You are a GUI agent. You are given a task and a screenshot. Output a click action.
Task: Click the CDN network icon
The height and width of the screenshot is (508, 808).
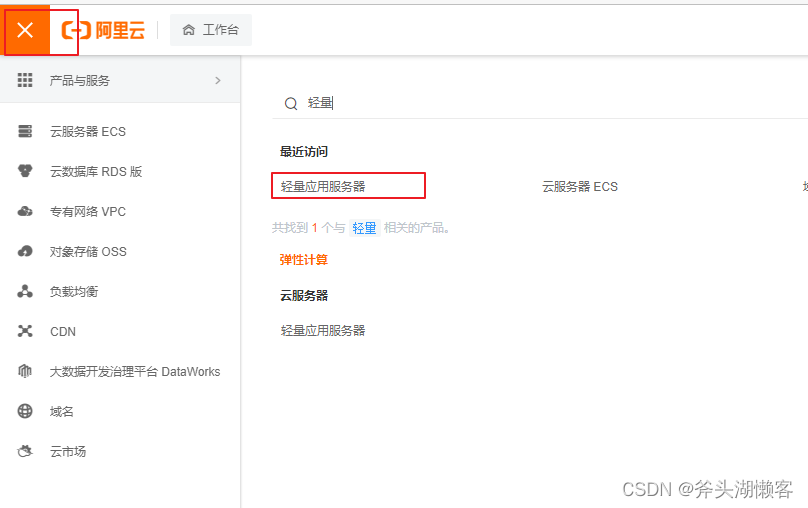pos(25,331)
